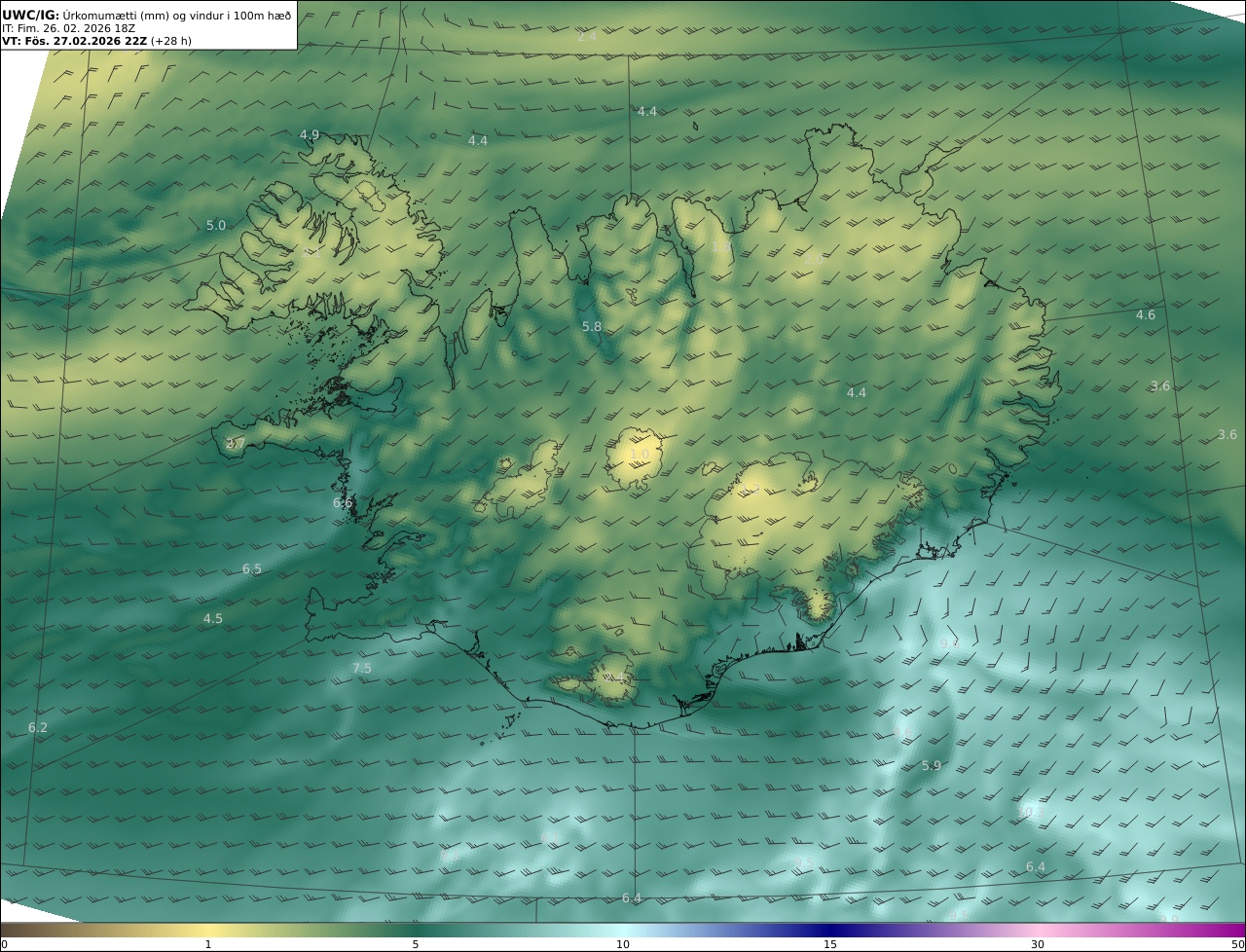Click the colour scale tick label 50
Viewport: 1246px width, 952px height.
coord(1237,945)
